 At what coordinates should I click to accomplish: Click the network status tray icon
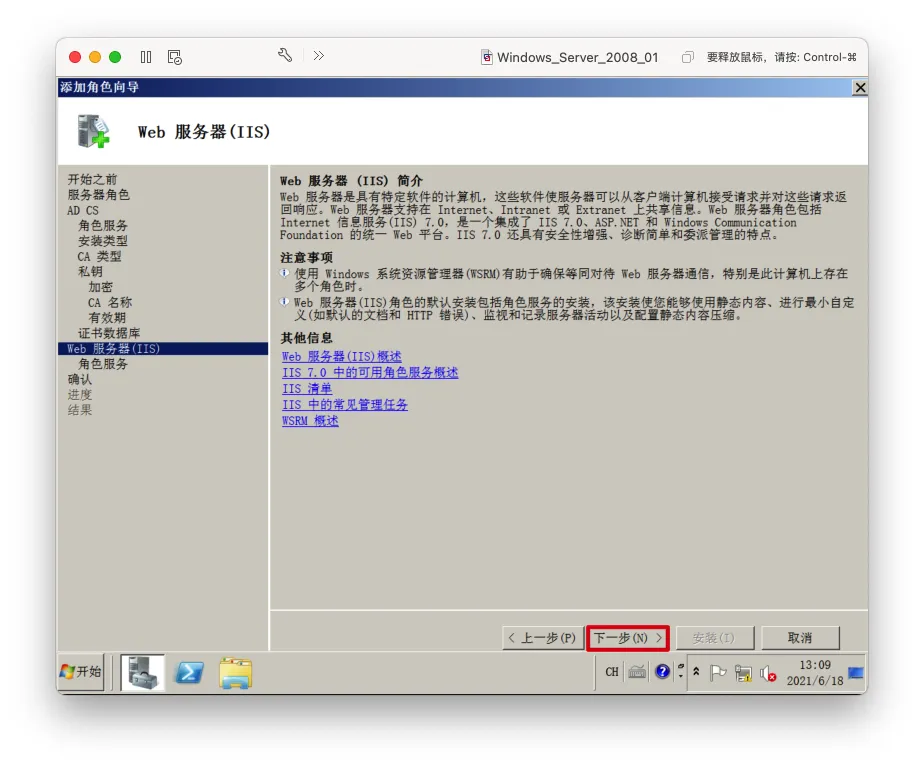pyautogui.click(x=743, y=673)
